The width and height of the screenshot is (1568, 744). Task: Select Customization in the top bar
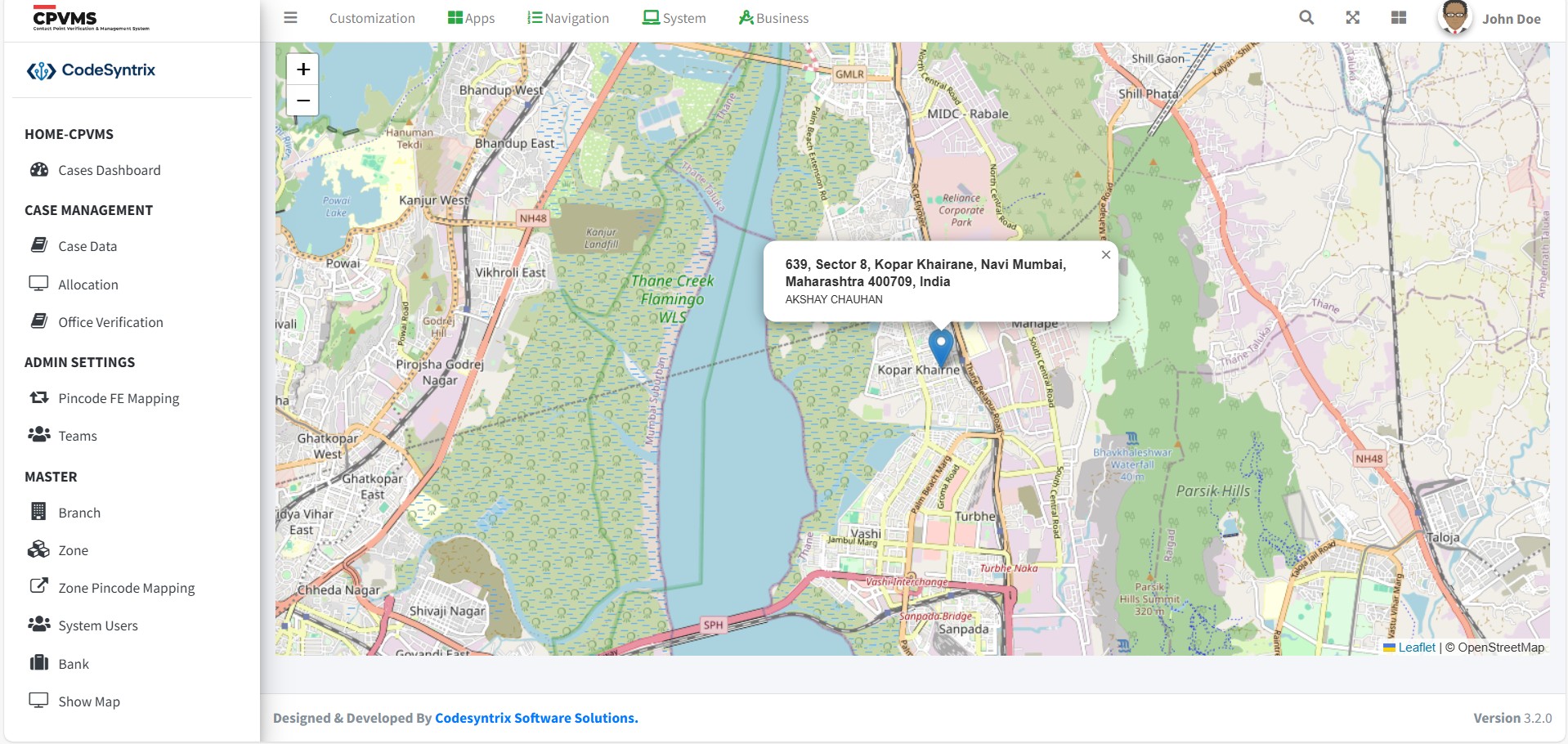pyautogui.click(x=372, y=18)
